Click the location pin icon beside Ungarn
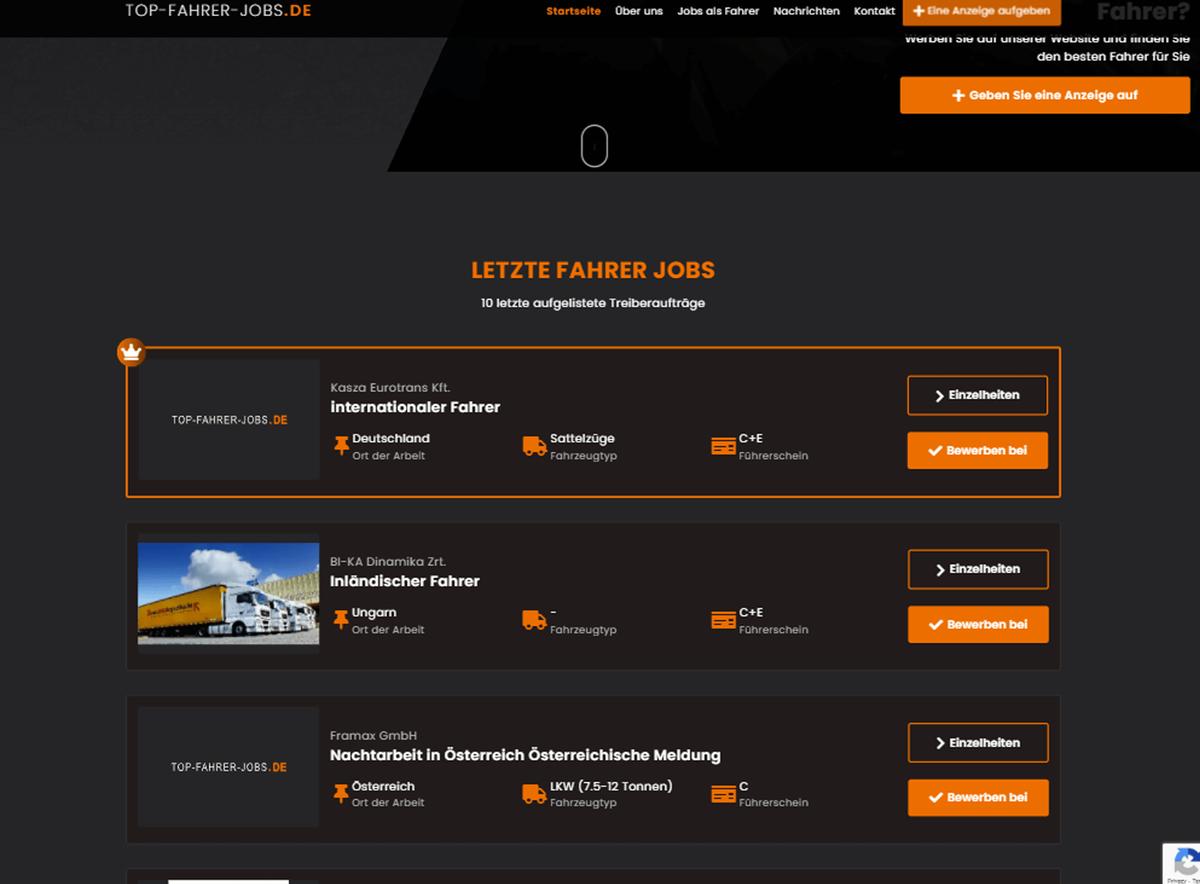 pos(341,620)
